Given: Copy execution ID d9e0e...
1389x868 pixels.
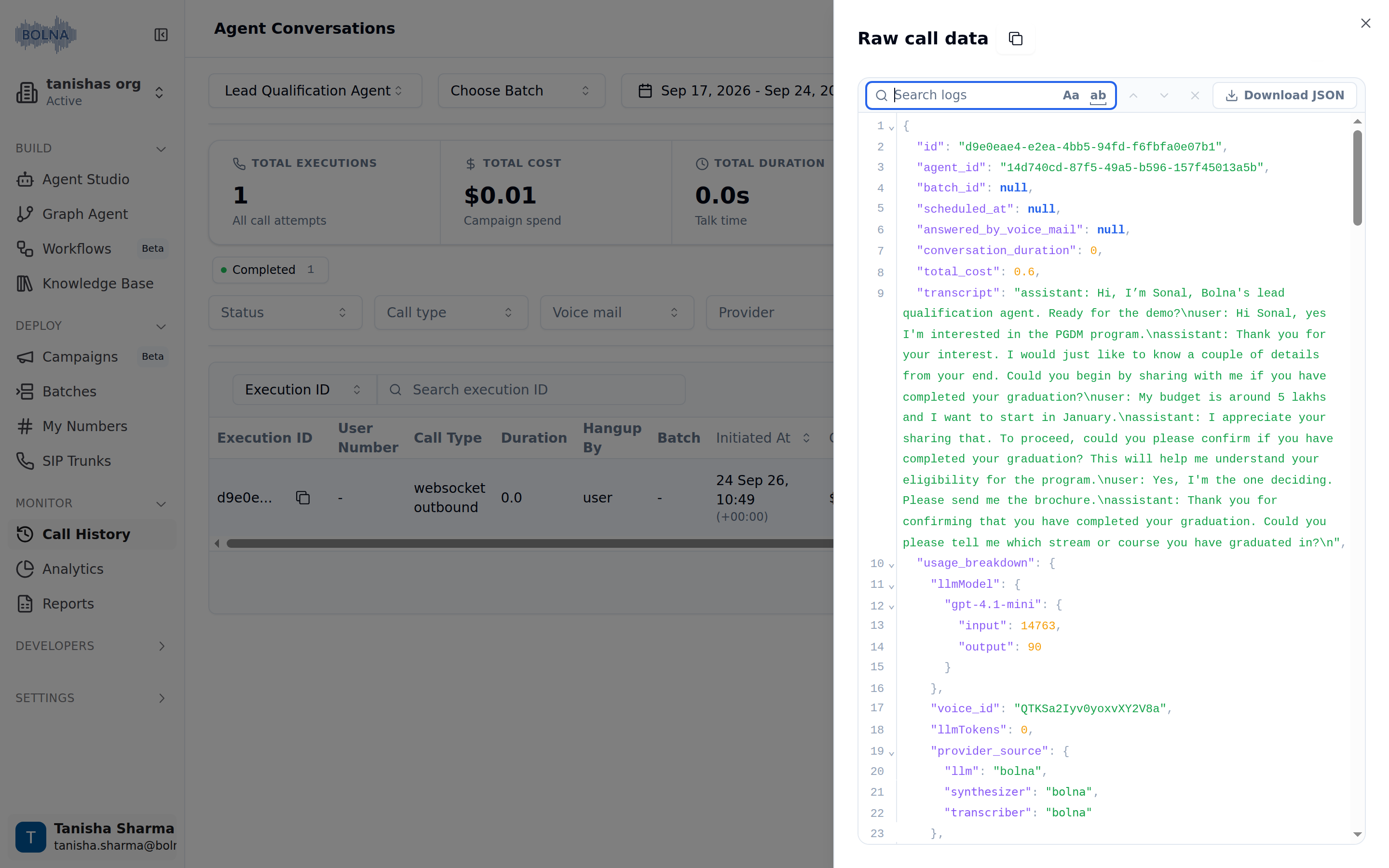Looking at the screenshot, I should click(x=302, y=498).
